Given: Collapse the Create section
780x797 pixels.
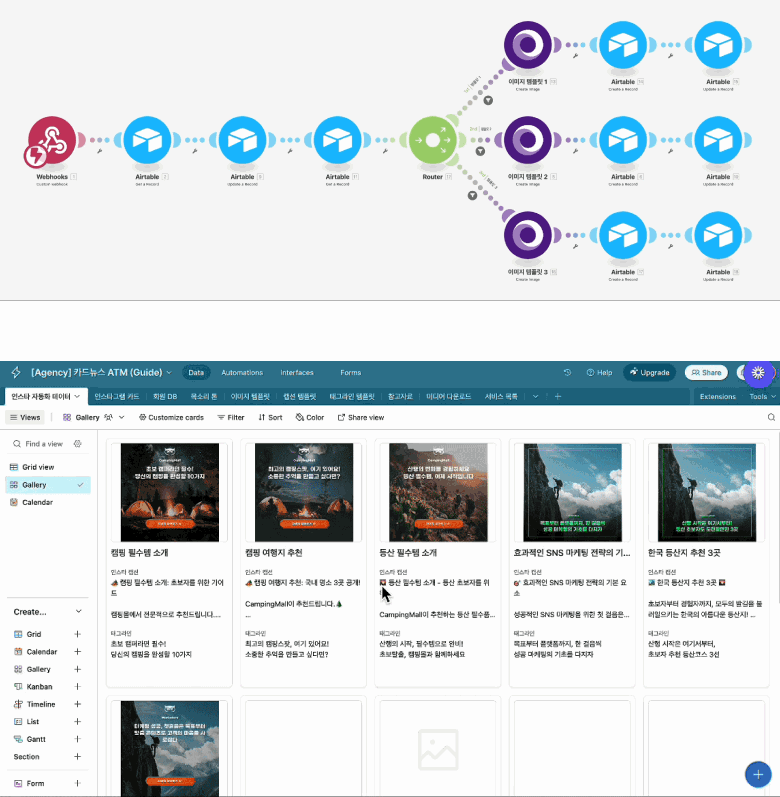Looking at the screenshot, I should tap(78, 612).
